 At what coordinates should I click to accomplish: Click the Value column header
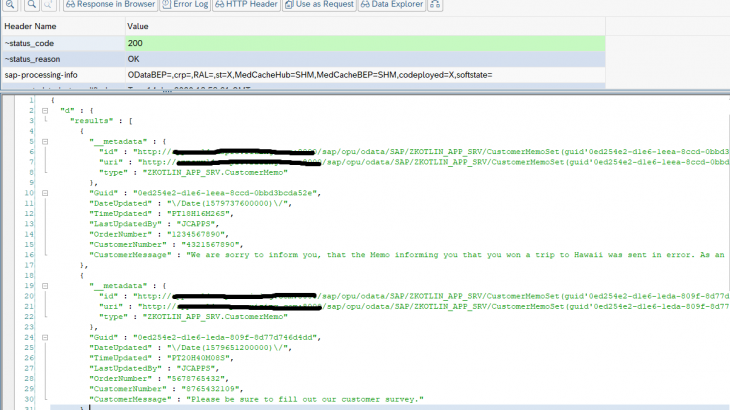coord(138,25)
